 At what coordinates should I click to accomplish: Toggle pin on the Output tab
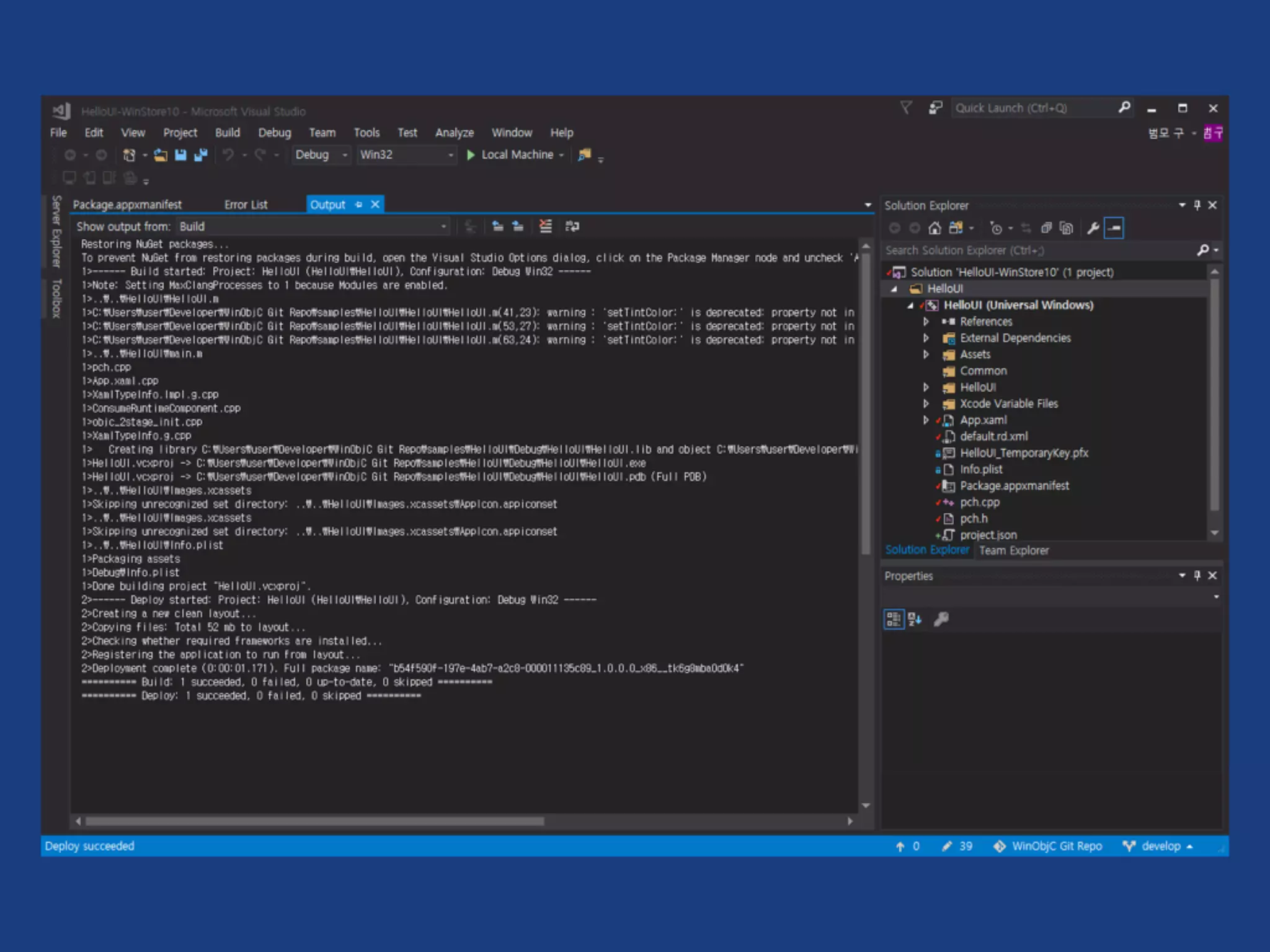[x=358, y=205]
